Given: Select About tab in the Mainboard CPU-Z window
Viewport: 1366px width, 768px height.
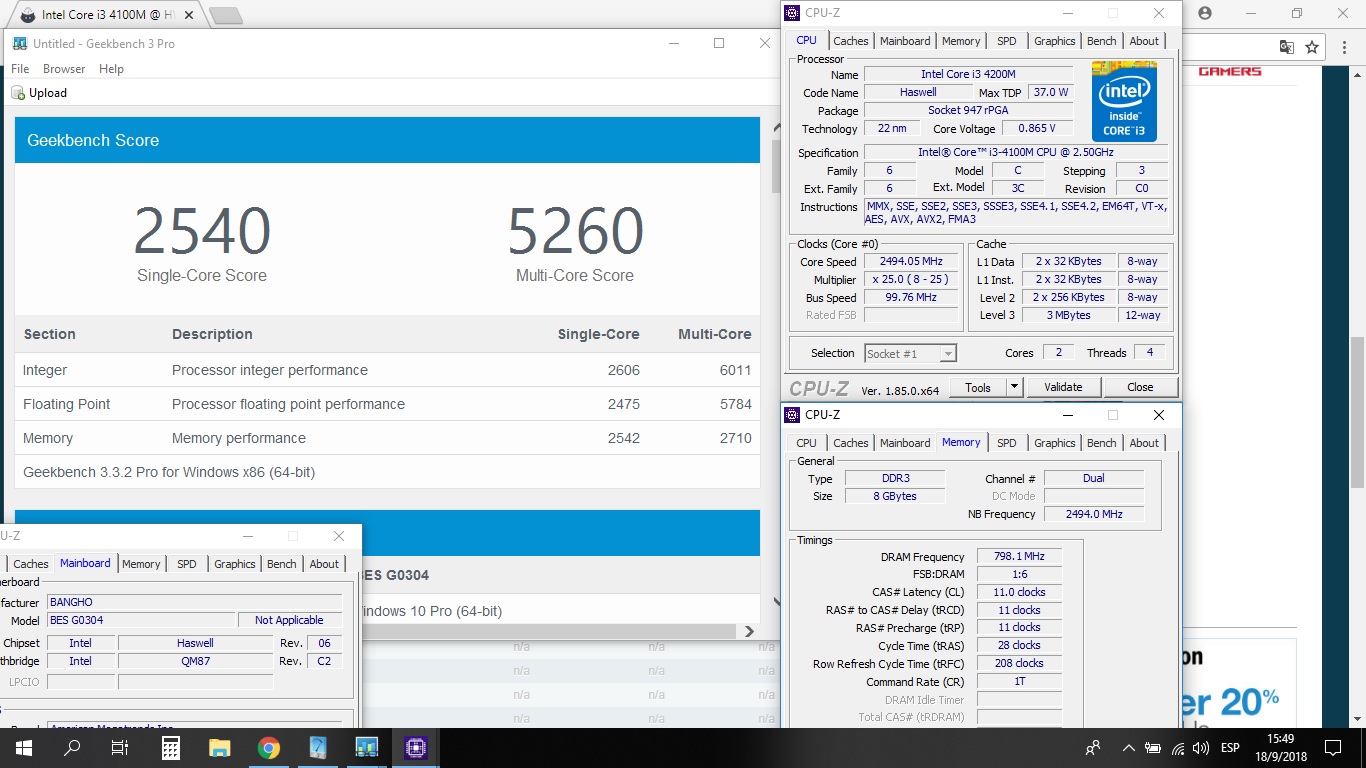Looking at the screenshot, I should tap(324, 564).
